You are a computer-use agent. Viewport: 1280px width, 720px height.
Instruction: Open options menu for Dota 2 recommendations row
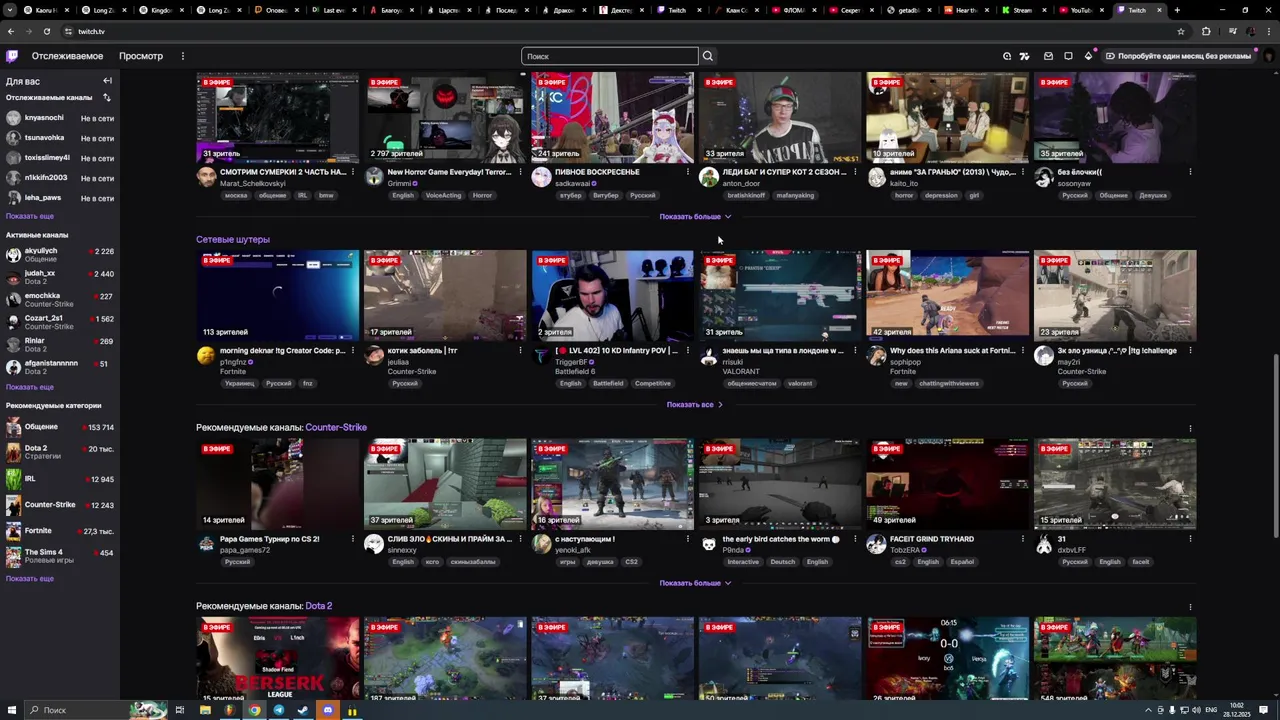click(x=1190, y=606)
